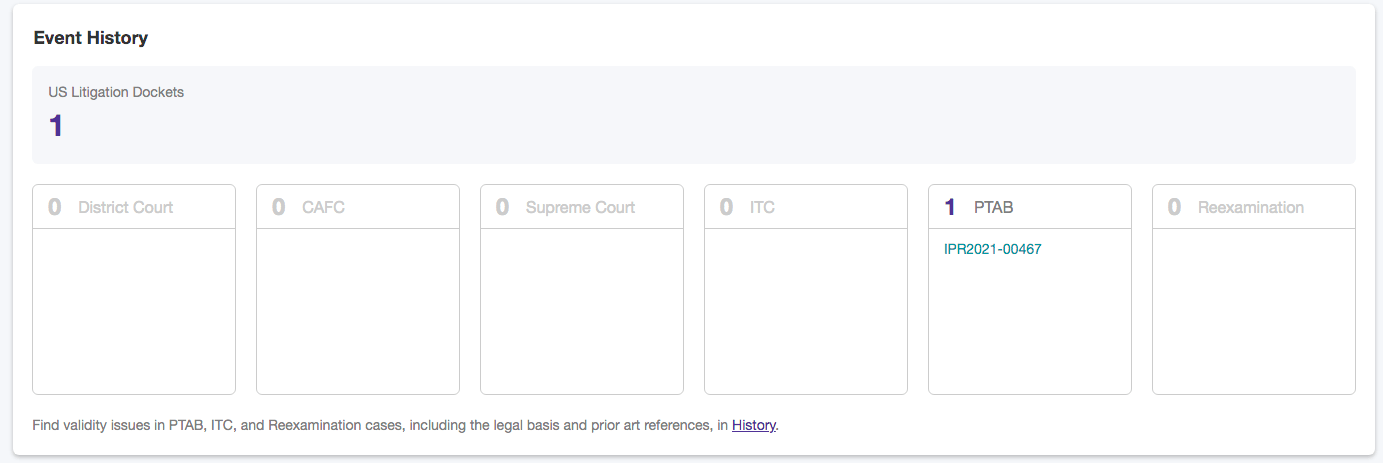The width and height of the screenshot is (1383, 463).
Task: Click the validity issues footnote text
Action: (380, 425)
